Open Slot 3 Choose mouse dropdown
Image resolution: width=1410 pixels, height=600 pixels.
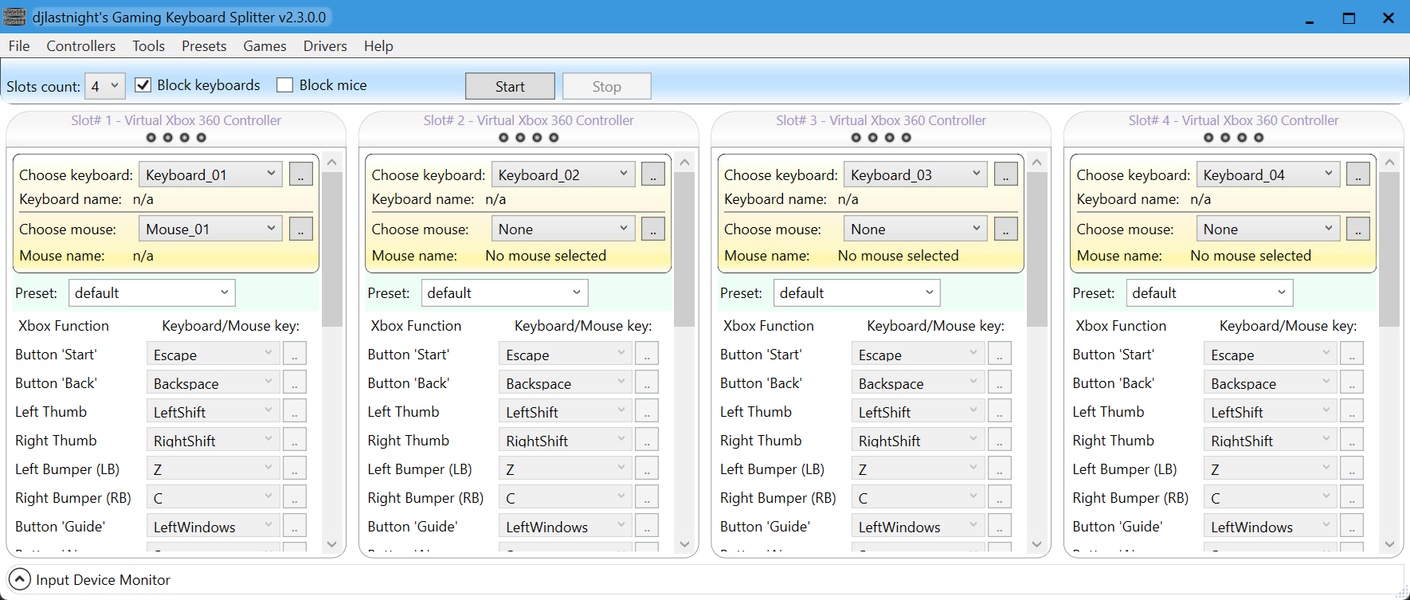point(916,229)
